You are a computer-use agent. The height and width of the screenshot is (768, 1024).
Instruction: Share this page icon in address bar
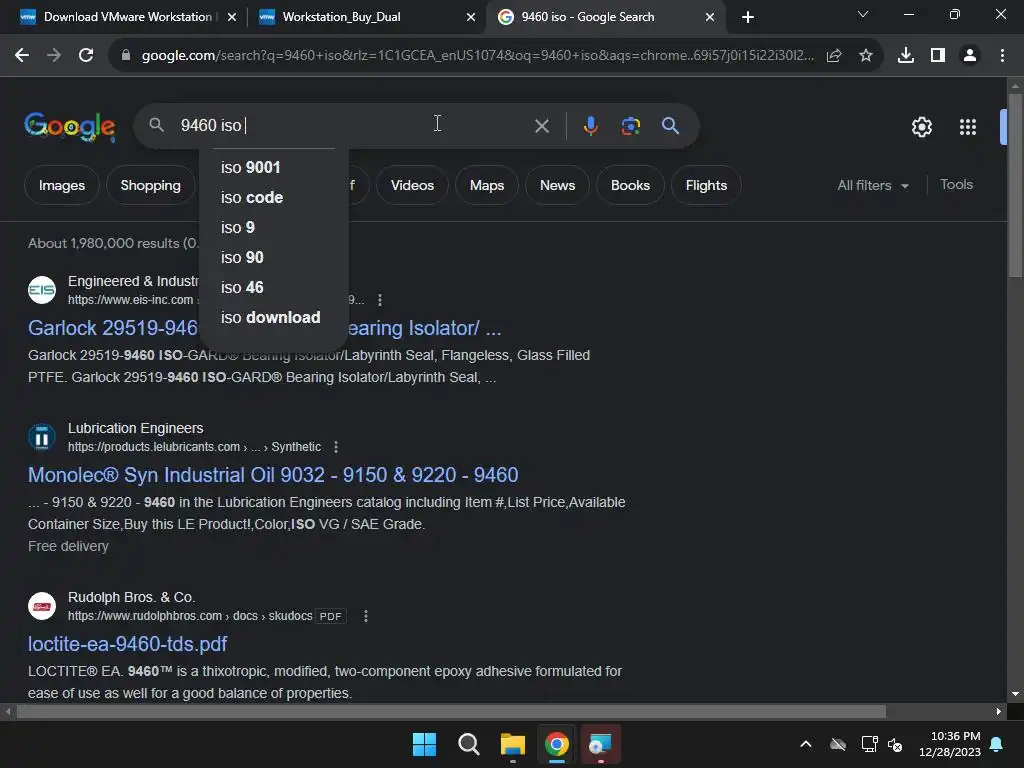point(834,56)
